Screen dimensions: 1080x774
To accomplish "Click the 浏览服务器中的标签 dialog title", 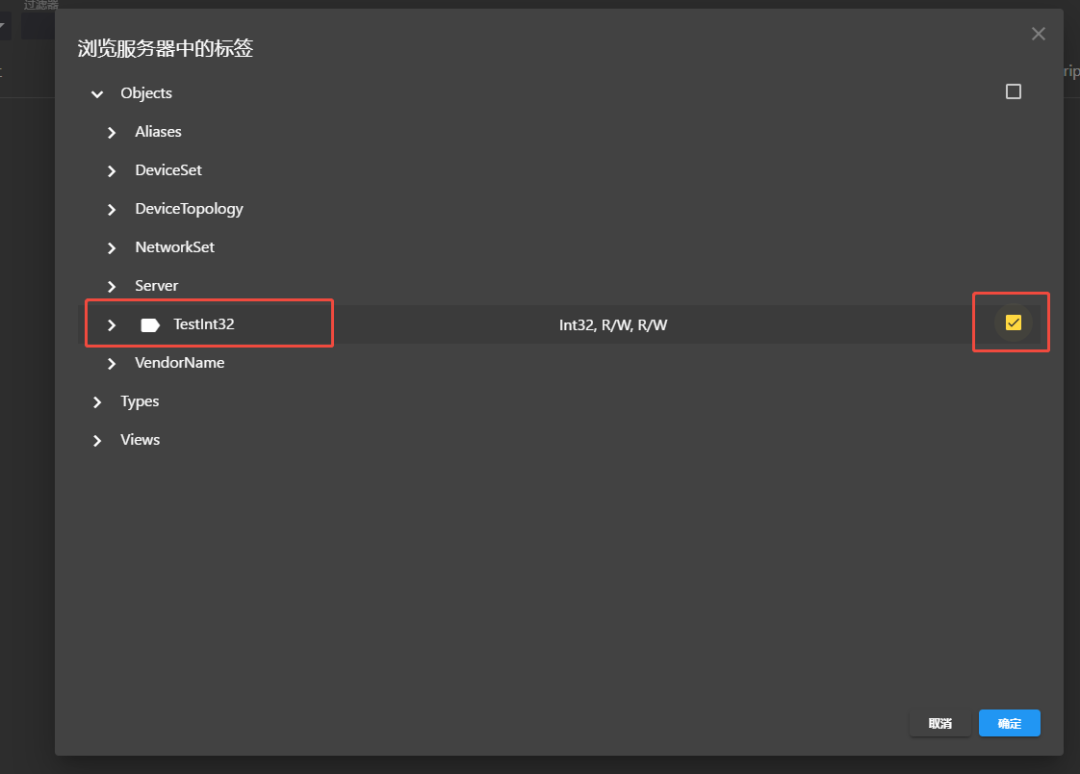I will pos(165,48).
